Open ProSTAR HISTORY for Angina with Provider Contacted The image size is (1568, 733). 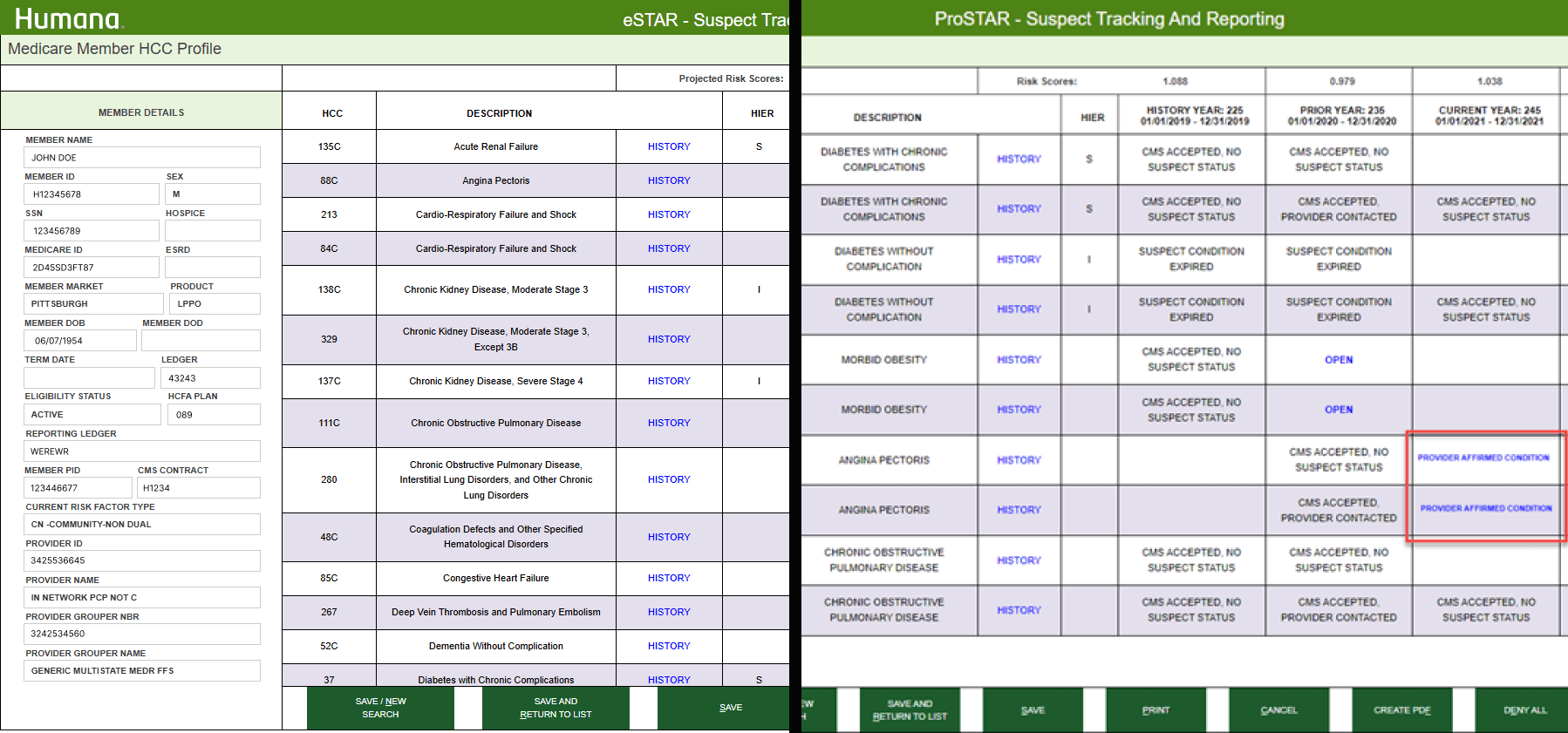pos(1019,510)
